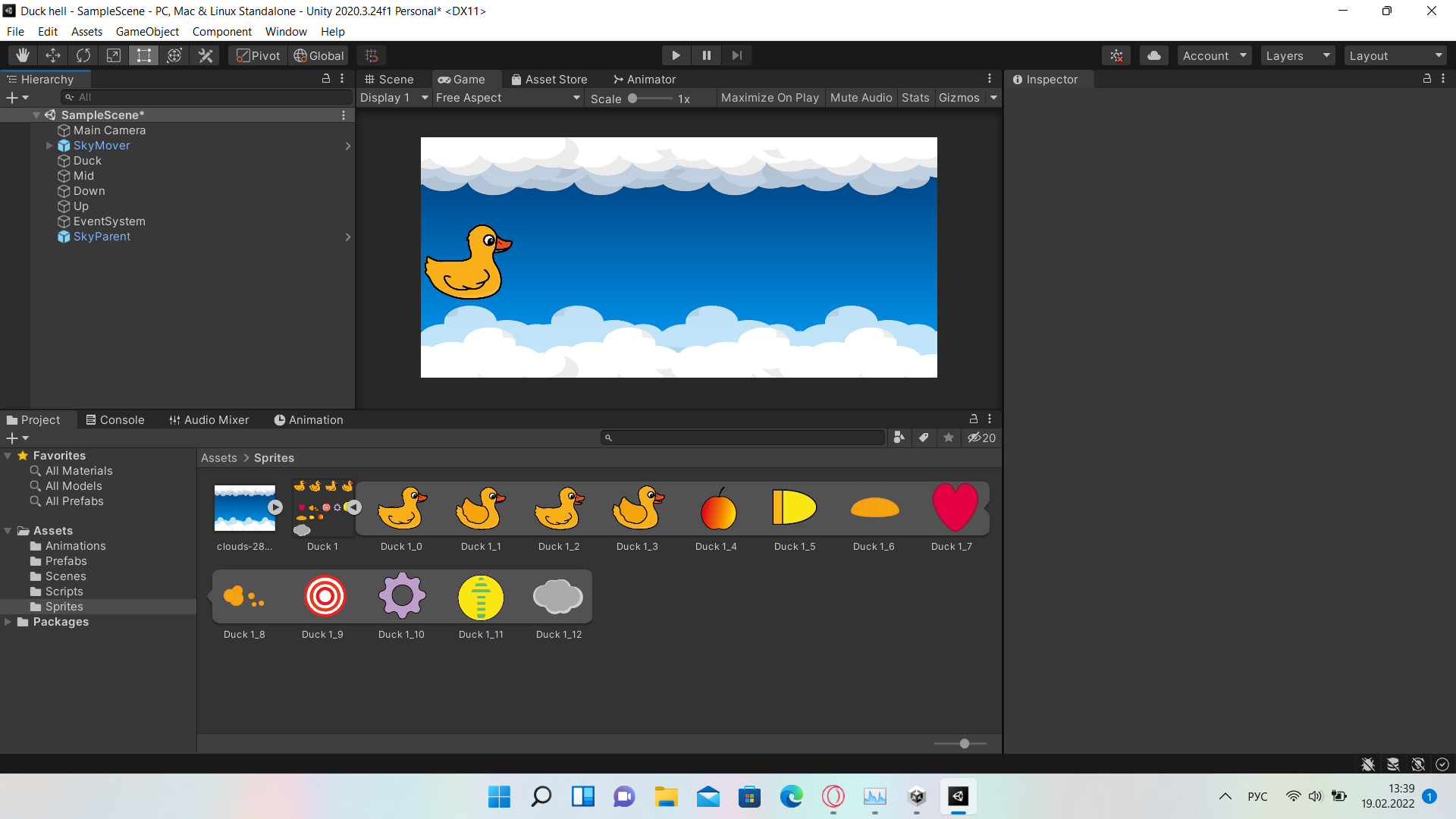The width and height of the screenshot is (1456, 819).
Task: Open the Audio Mixer tab
Action: coord(209,419)
